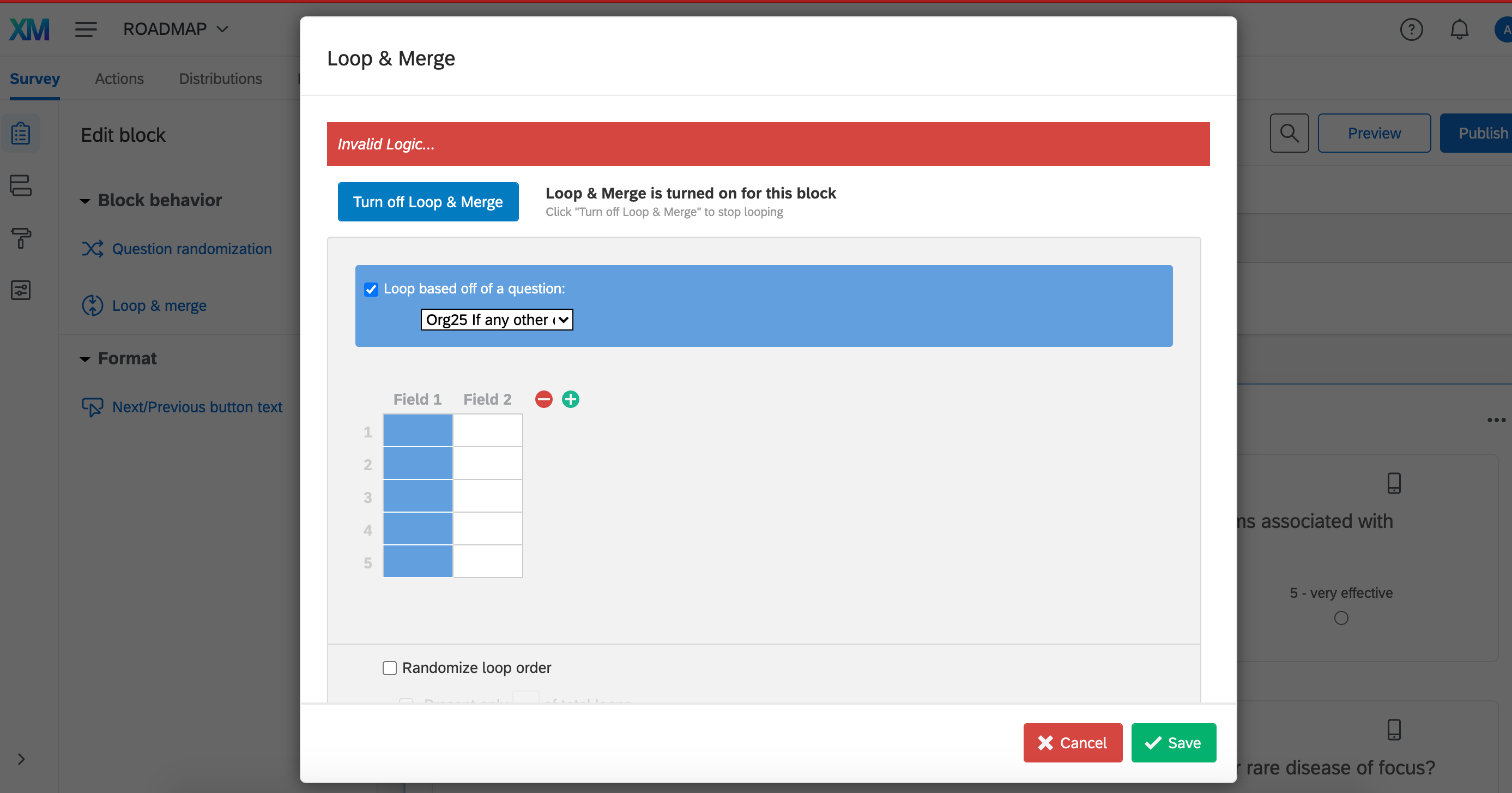The width and height of the screenshot is (1512, 793).
Task: Click the Field 1 input cell row 1
Action: click(x=417, y=430)
